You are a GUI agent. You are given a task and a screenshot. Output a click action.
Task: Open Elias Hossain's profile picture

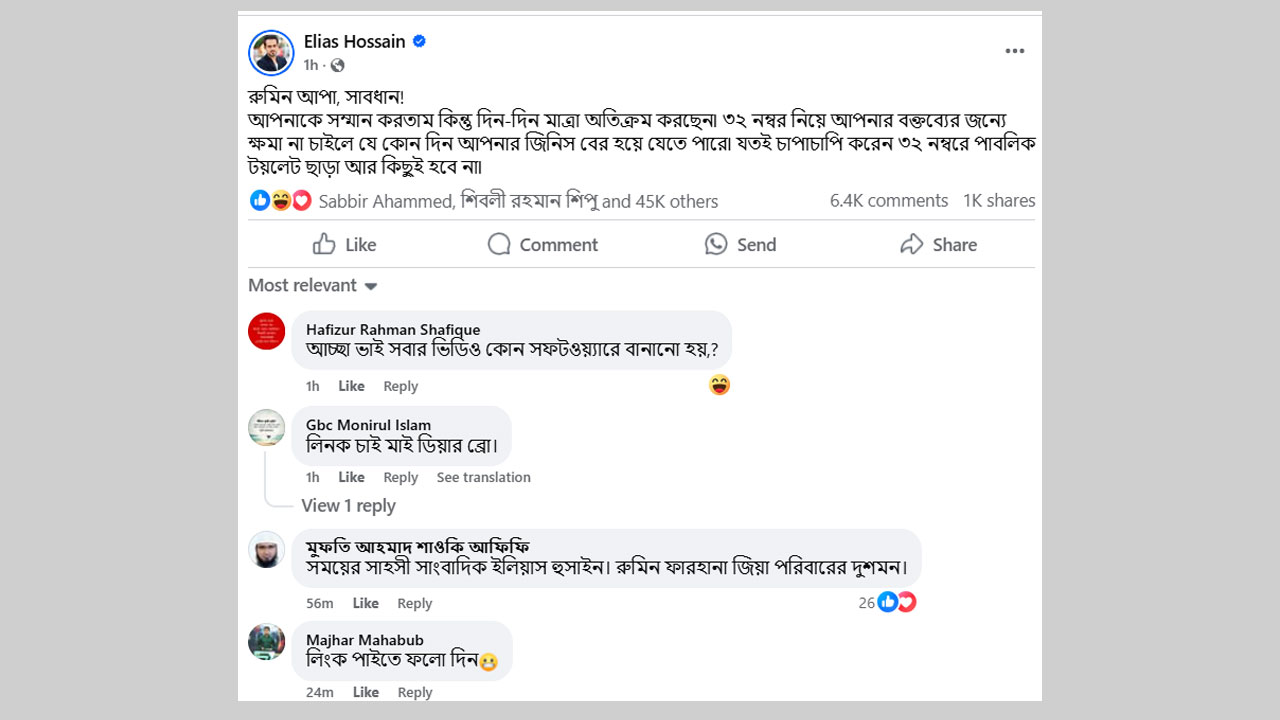click(271, 53)
